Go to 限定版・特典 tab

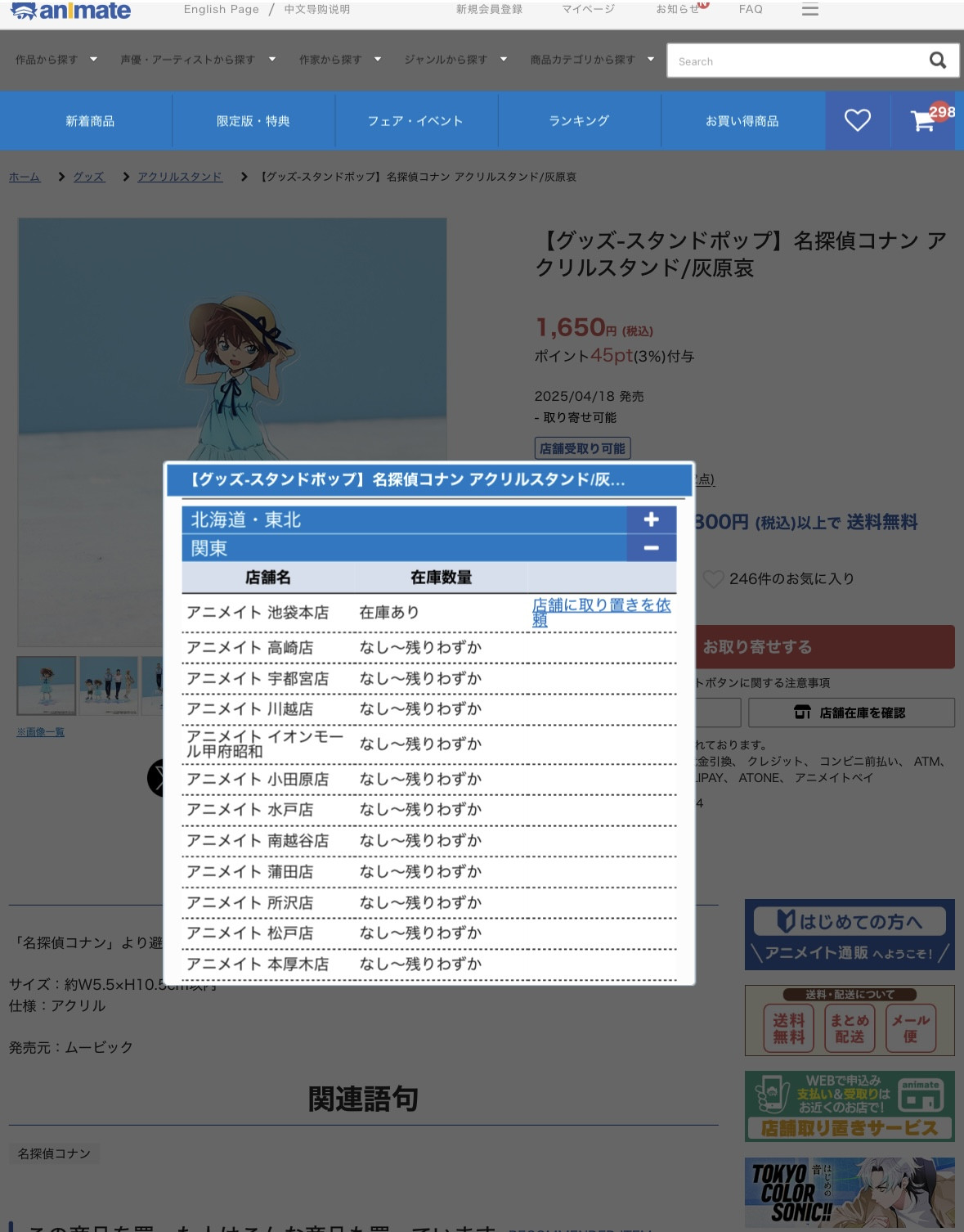point(253,120)
